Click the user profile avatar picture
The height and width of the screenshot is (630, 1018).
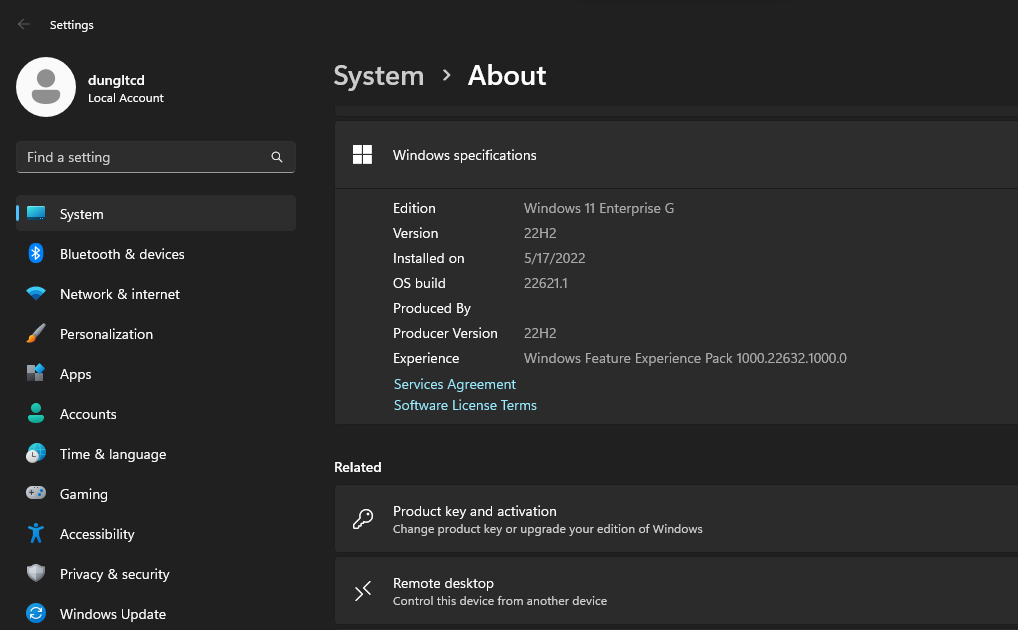click(x=46, y=87)
